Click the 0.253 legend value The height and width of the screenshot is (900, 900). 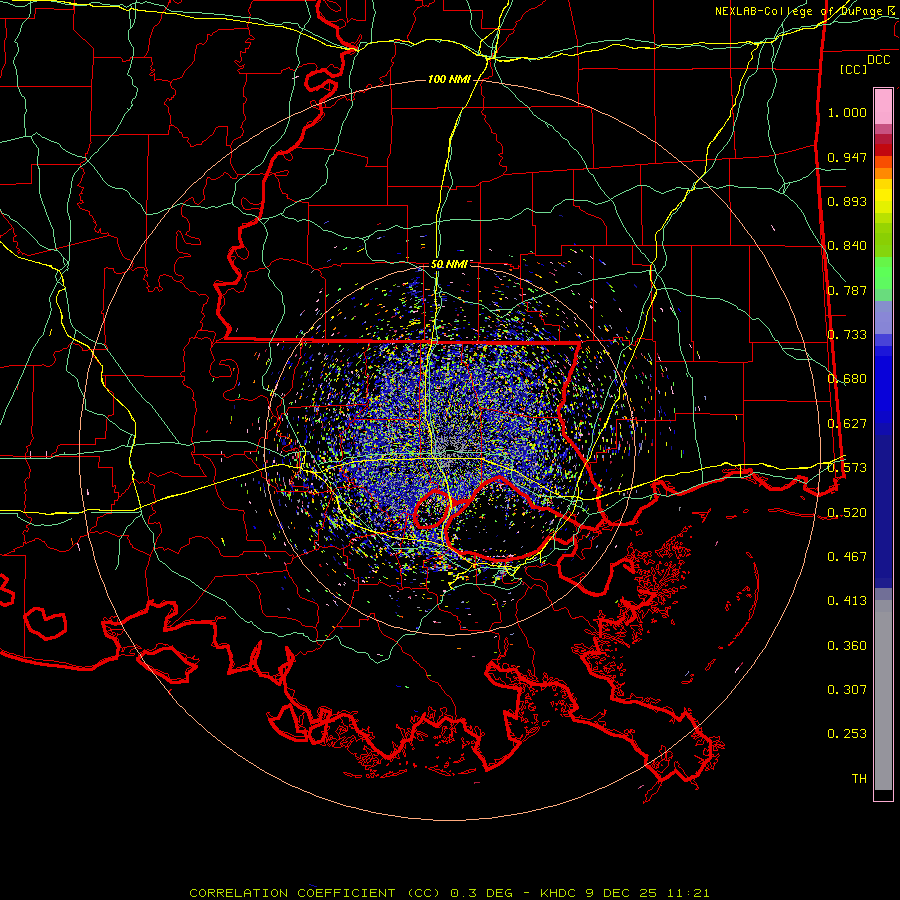pyautogui.click(x=847, y=734)
